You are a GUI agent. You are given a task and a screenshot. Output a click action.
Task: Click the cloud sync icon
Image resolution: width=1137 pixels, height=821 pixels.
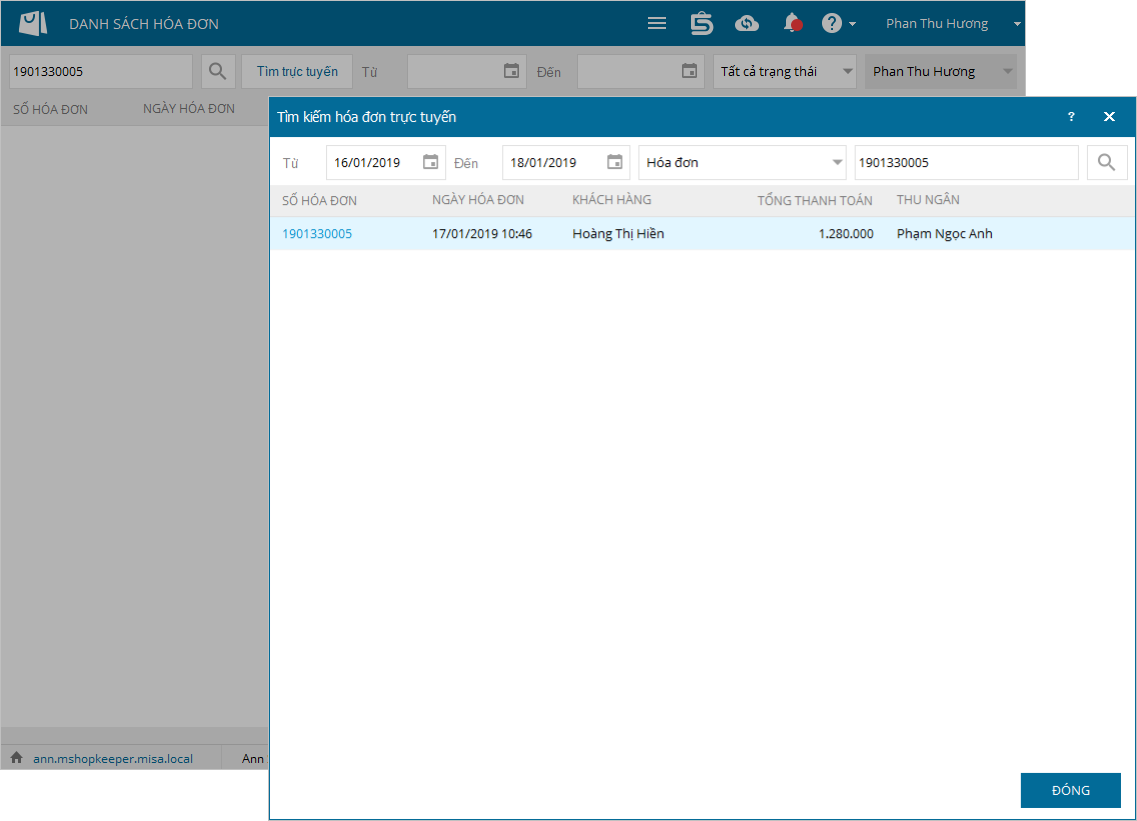point(746,23)
